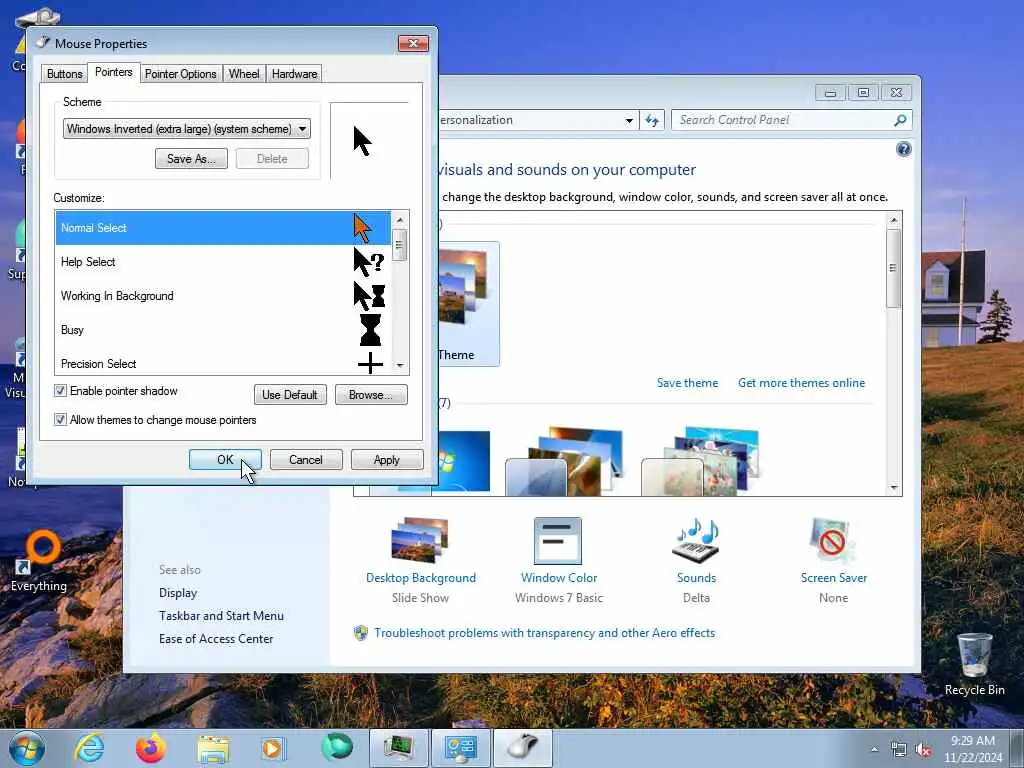
Task: Switch to the Pointers tab
Action: (114, 72)
